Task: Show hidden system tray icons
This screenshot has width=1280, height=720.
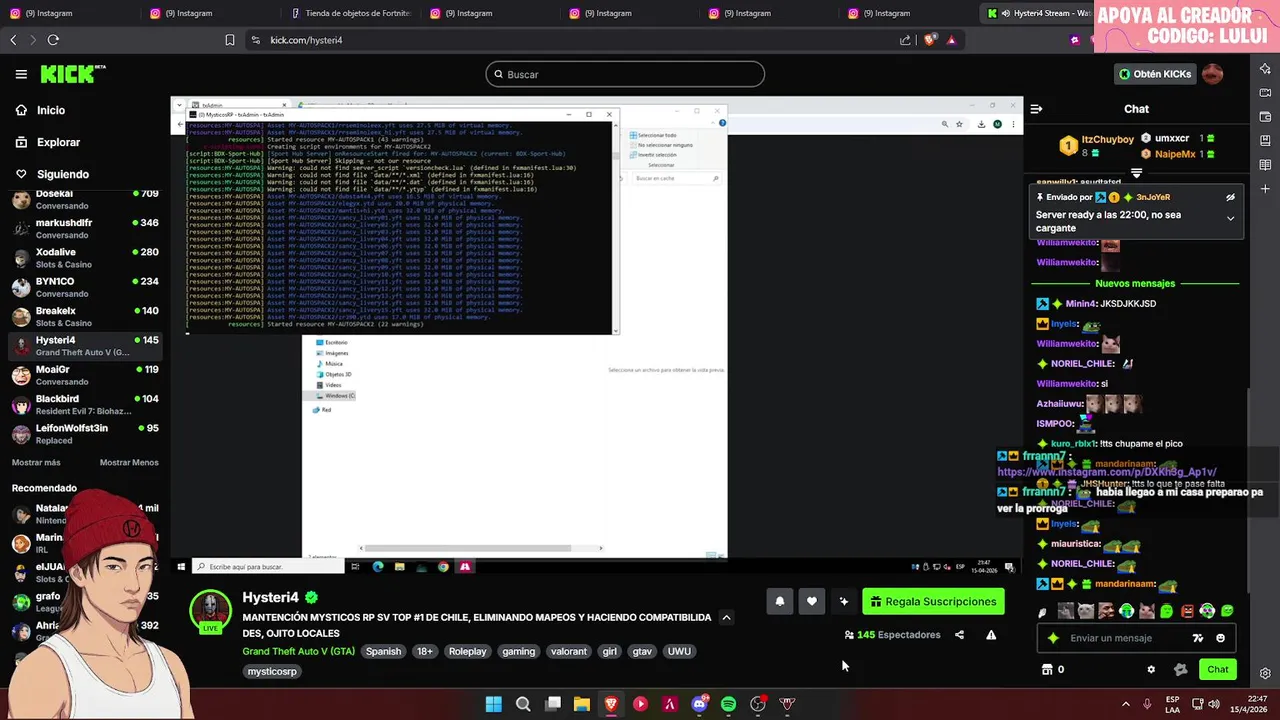Action: [1125, 704]
